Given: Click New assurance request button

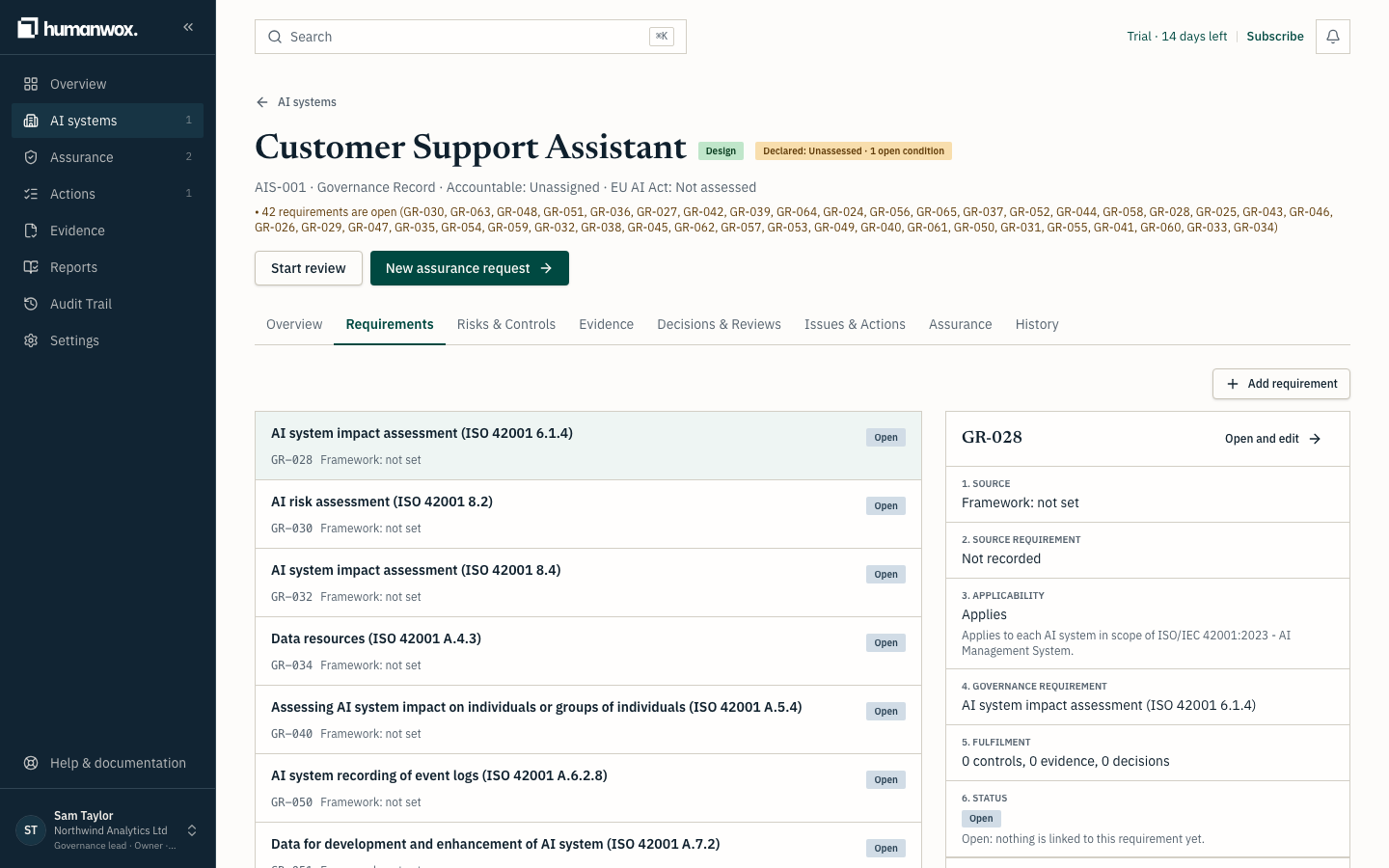Looking at the screenshot, I should click(x=470, y=268).
